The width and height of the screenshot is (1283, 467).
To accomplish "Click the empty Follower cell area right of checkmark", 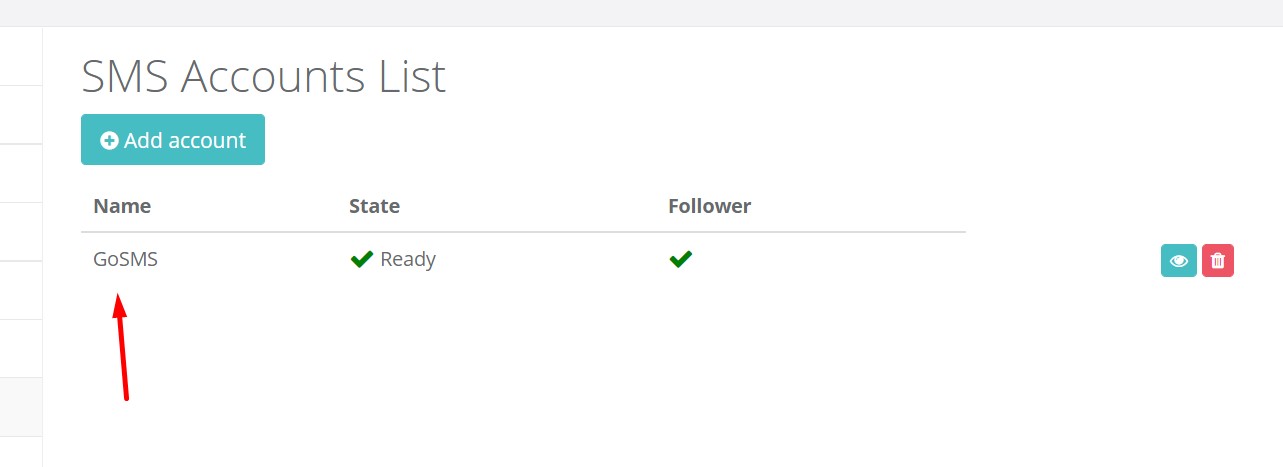I will [830, 260].
